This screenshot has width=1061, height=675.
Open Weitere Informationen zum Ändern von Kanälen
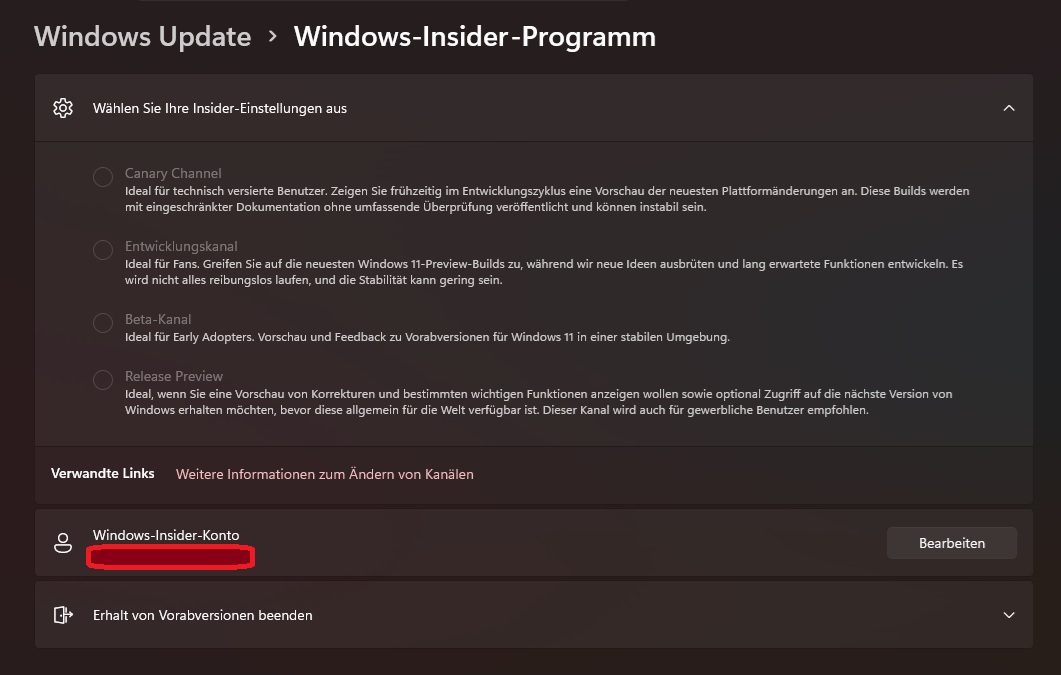pos(325,474)
